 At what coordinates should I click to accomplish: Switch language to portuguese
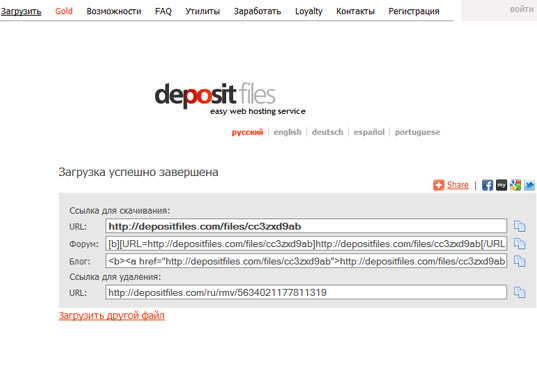[417, 132]
